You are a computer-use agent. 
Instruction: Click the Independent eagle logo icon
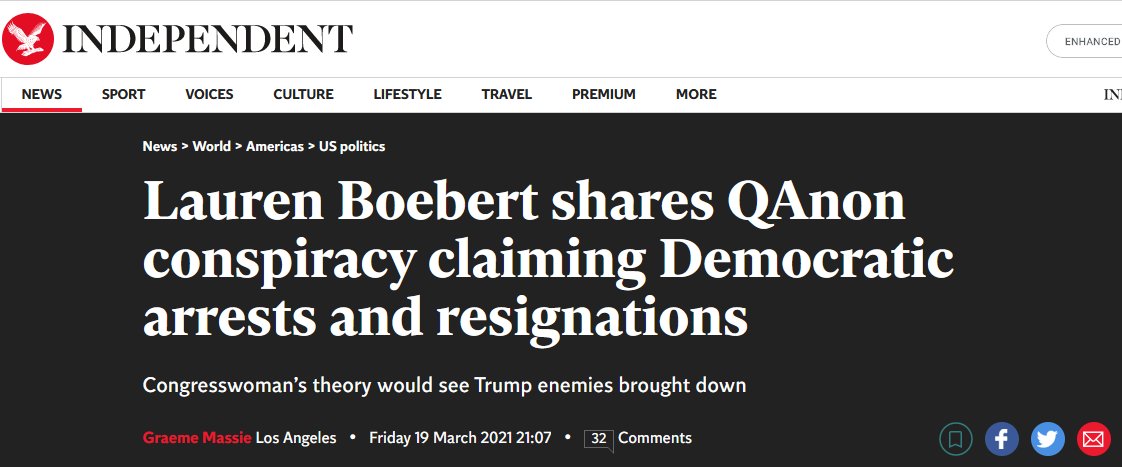coord(27,39)
